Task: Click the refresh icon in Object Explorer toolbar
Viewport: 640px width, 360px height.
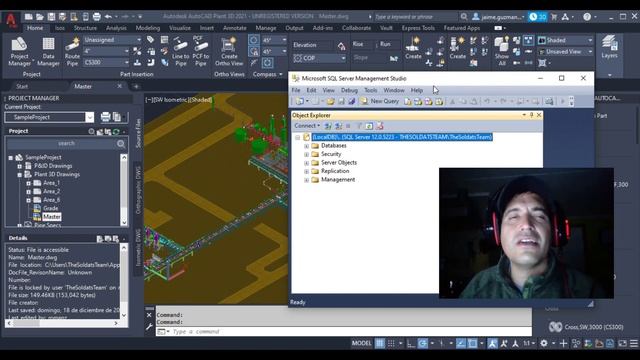Action: [x=369, y=126]
